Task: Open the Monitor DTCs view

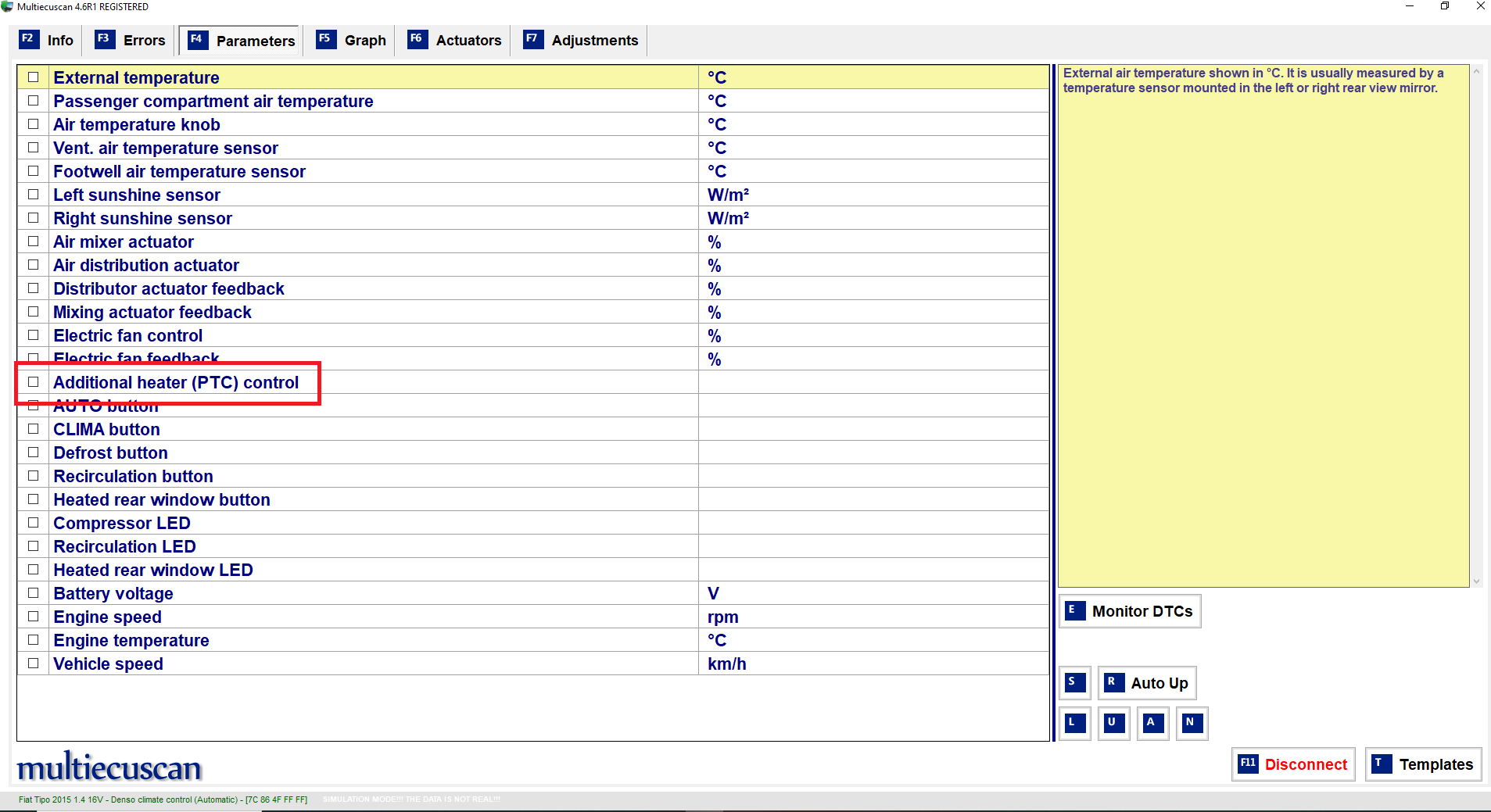Action: [1130, 611]
